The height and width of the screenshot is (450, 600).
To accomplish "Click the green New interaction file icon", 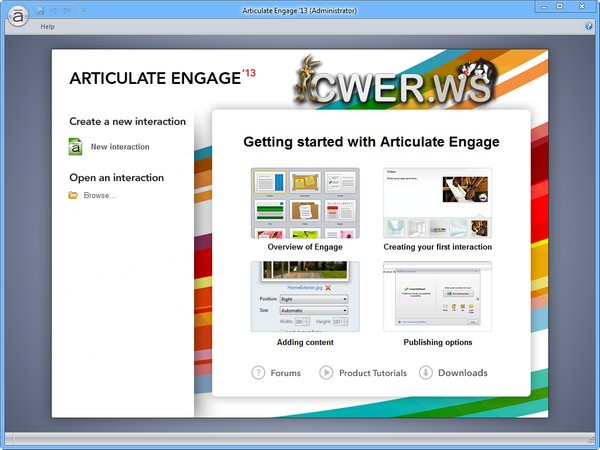I will pyautogui.click(x=75, y=147).
